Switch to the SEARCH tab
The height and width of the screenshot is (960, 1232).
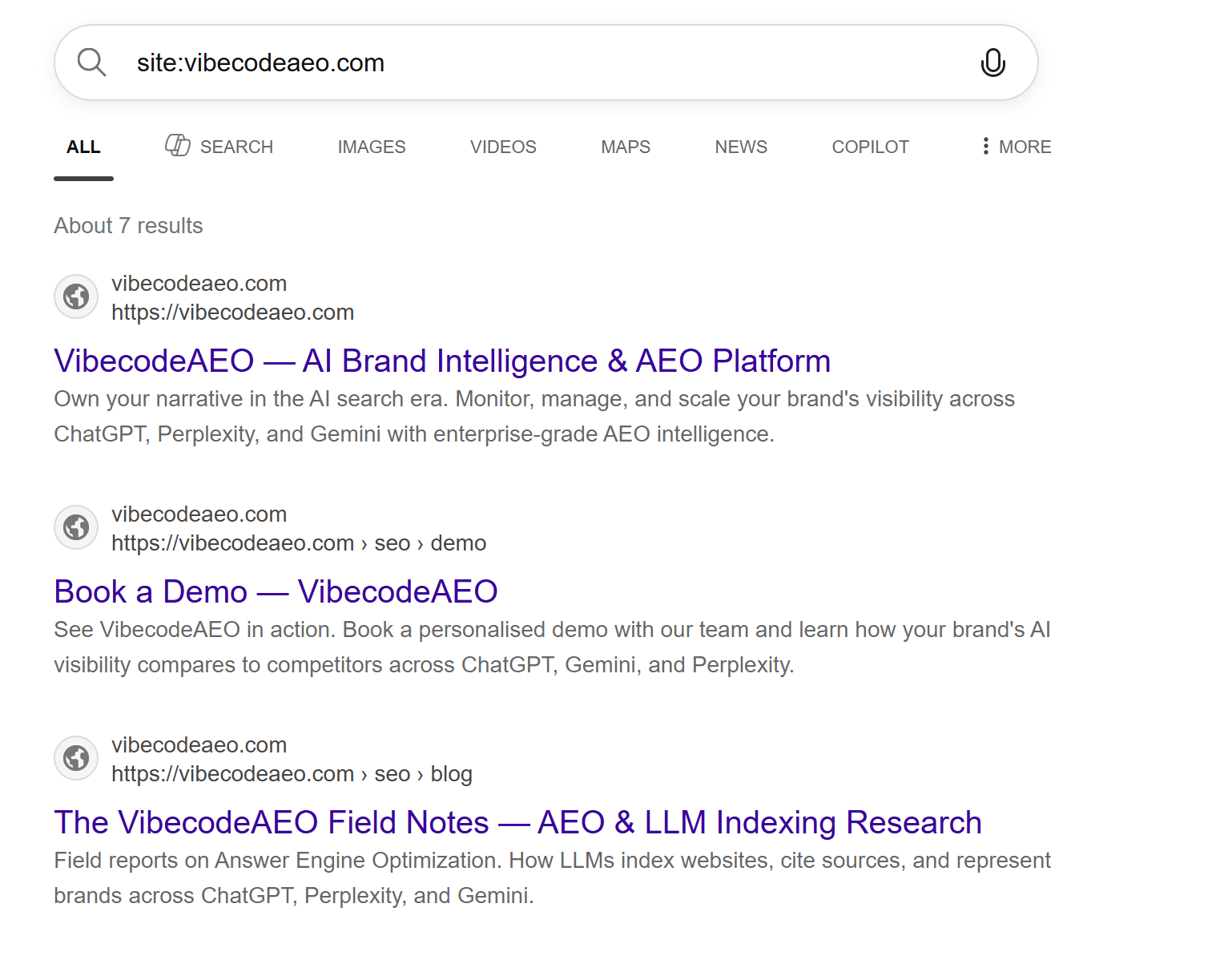pyautogui.click(x=219, y=147)
